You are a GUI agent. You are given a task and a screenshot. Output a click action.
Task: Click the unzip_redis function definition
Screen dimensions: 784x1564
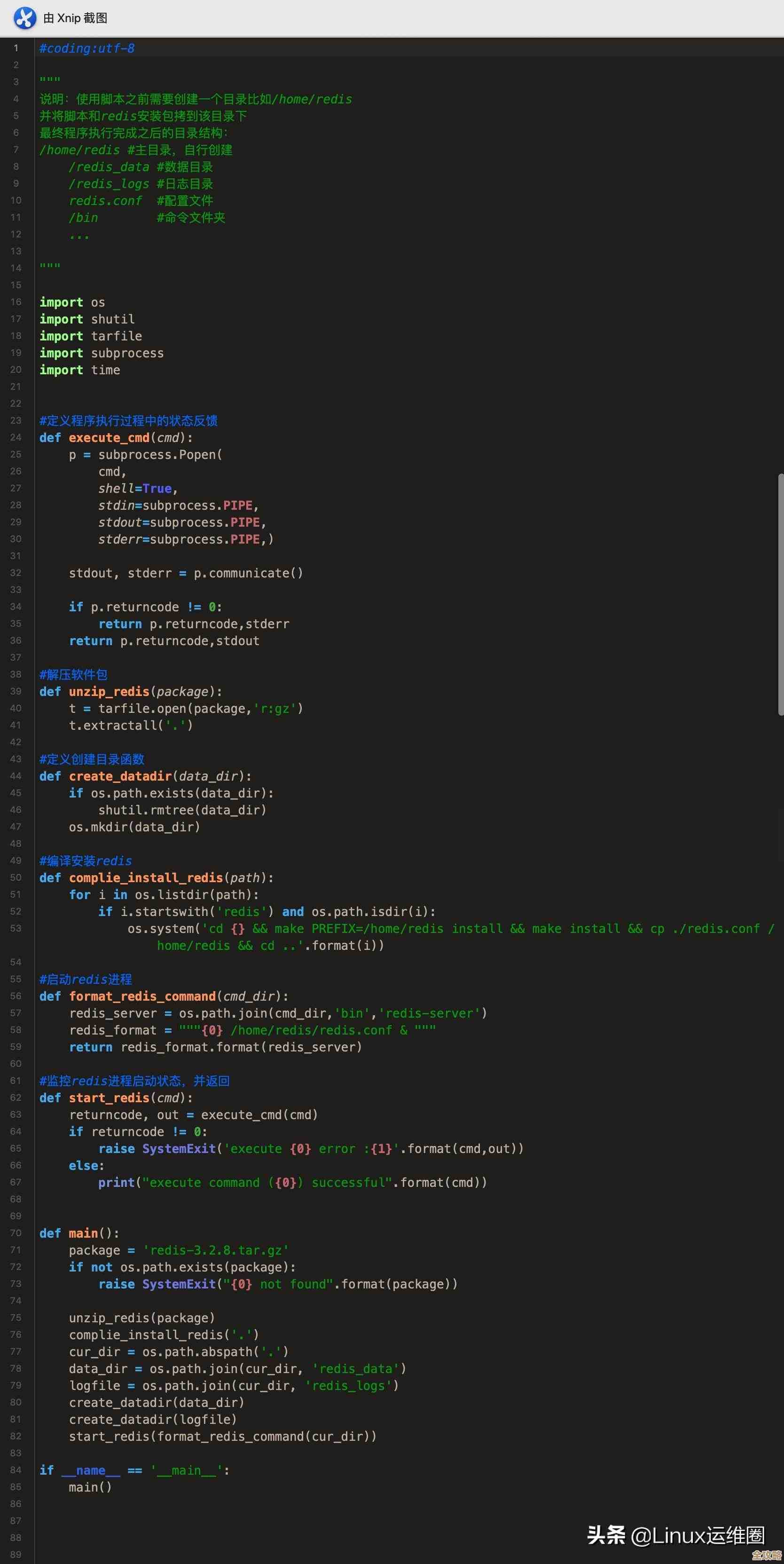[109, 691]
